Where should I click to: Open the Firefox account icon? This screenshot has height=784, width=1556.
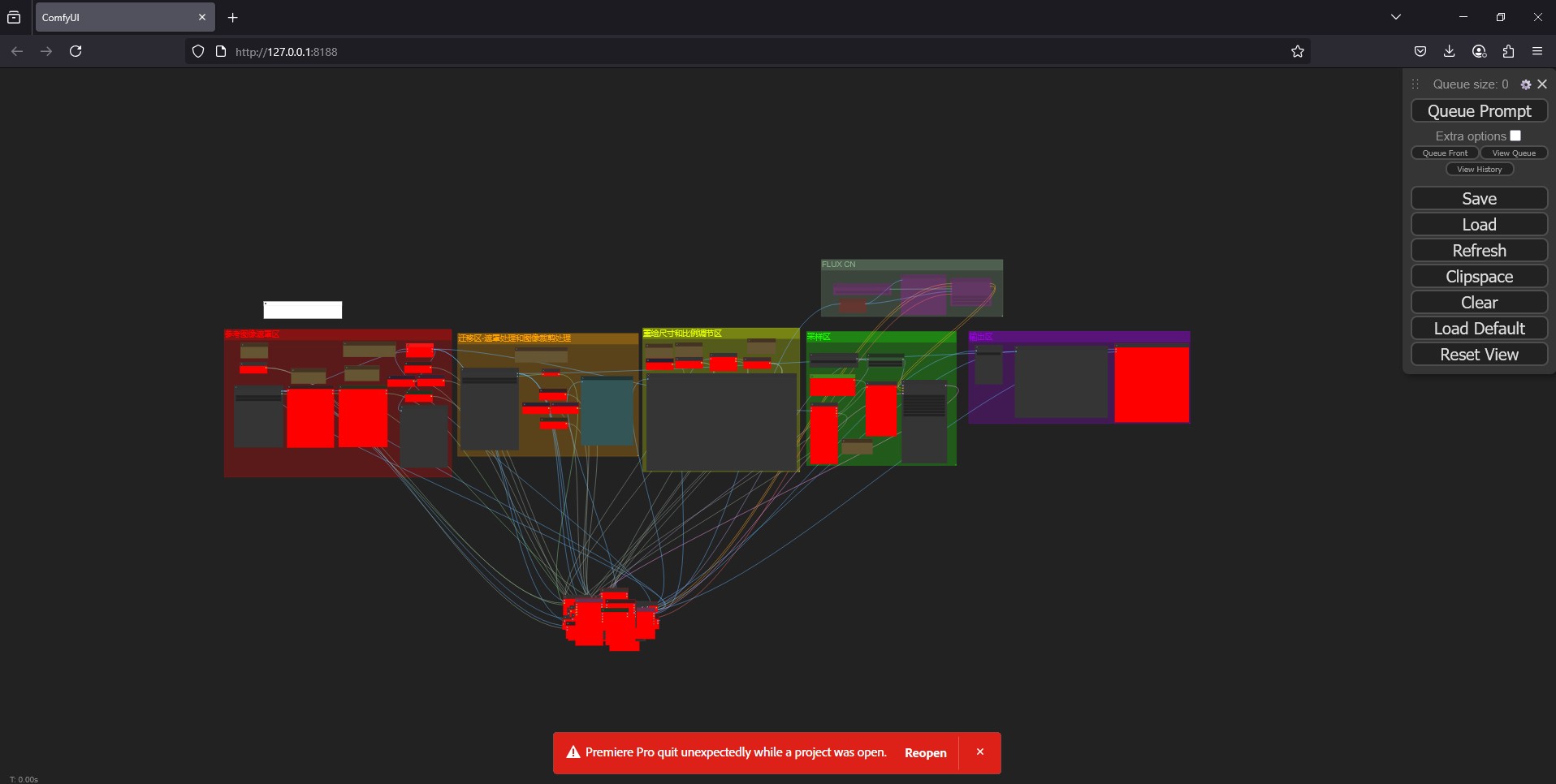(x=1479, y=51)
